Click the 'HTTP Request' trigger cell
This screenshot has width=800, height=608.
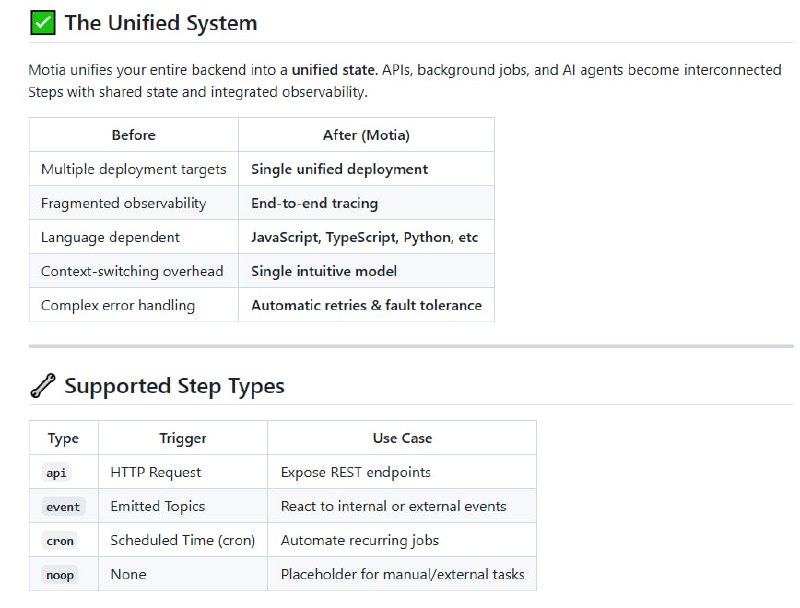pyautogui.click(x=156, y=472)
